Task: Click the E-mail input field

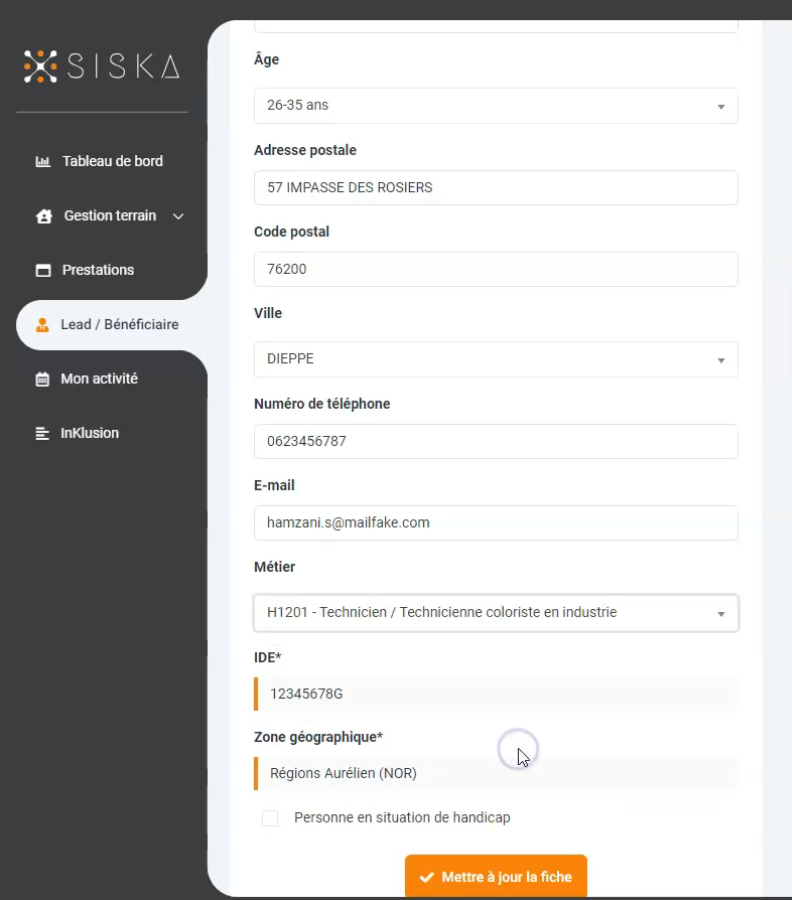Action: (496, 523)
